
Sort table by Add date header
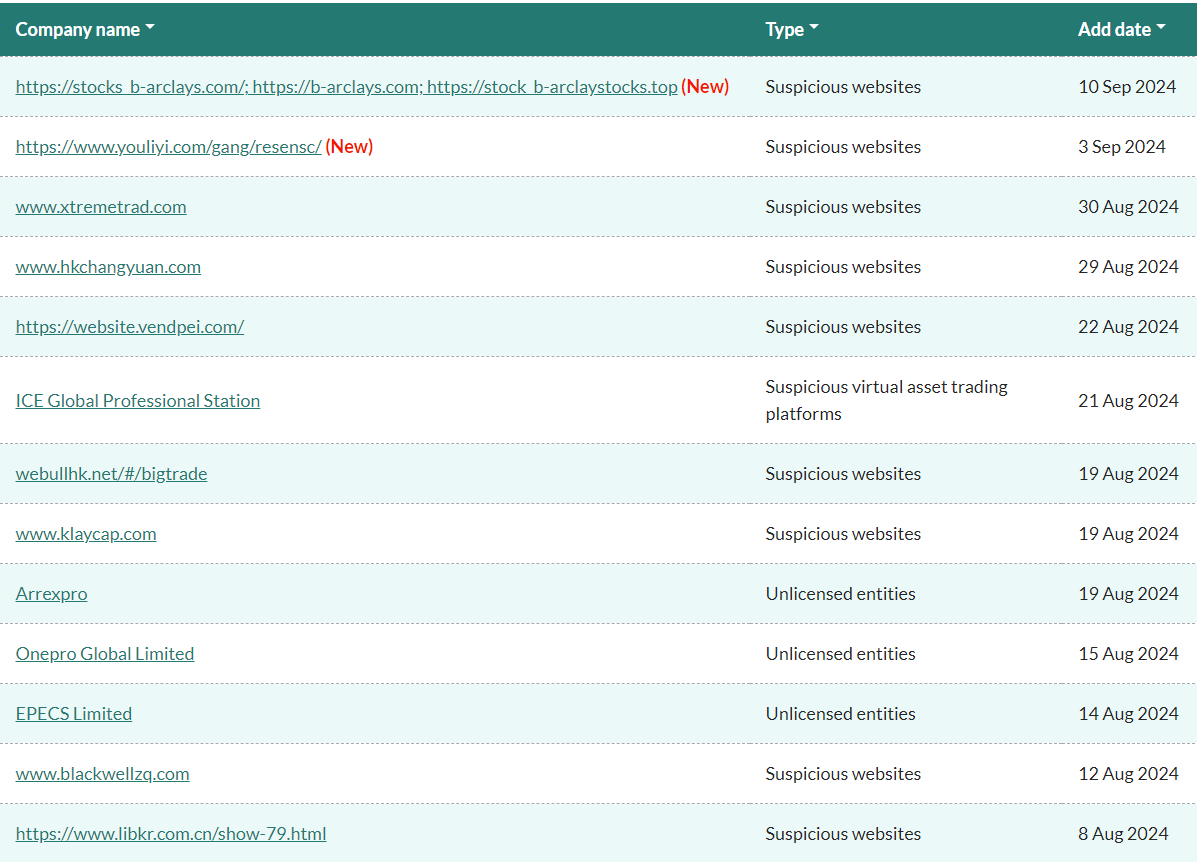(x=1121, y=30)
